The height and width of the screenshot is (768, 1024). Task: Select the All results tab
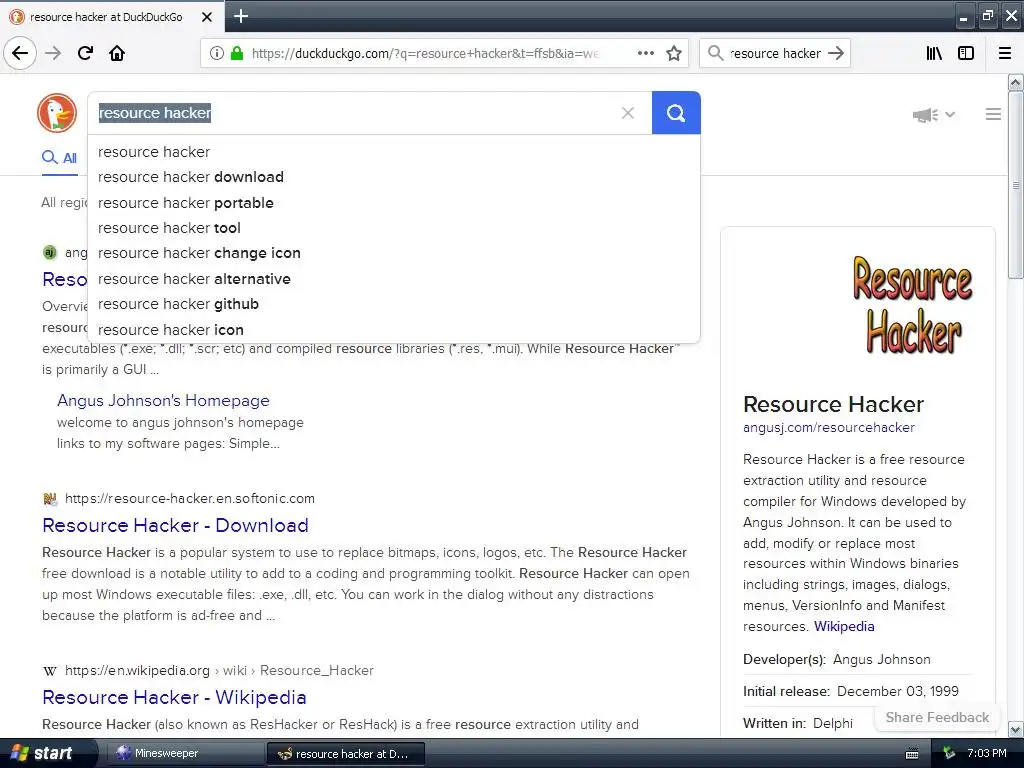(59, 157)
